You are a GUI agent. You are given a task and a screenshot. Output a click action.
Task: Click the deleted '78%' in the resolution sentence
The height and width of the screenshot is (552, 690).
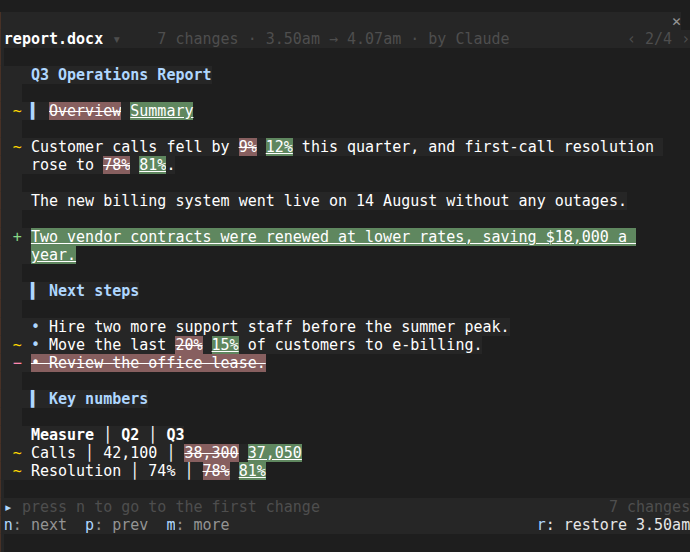(117, 165)
